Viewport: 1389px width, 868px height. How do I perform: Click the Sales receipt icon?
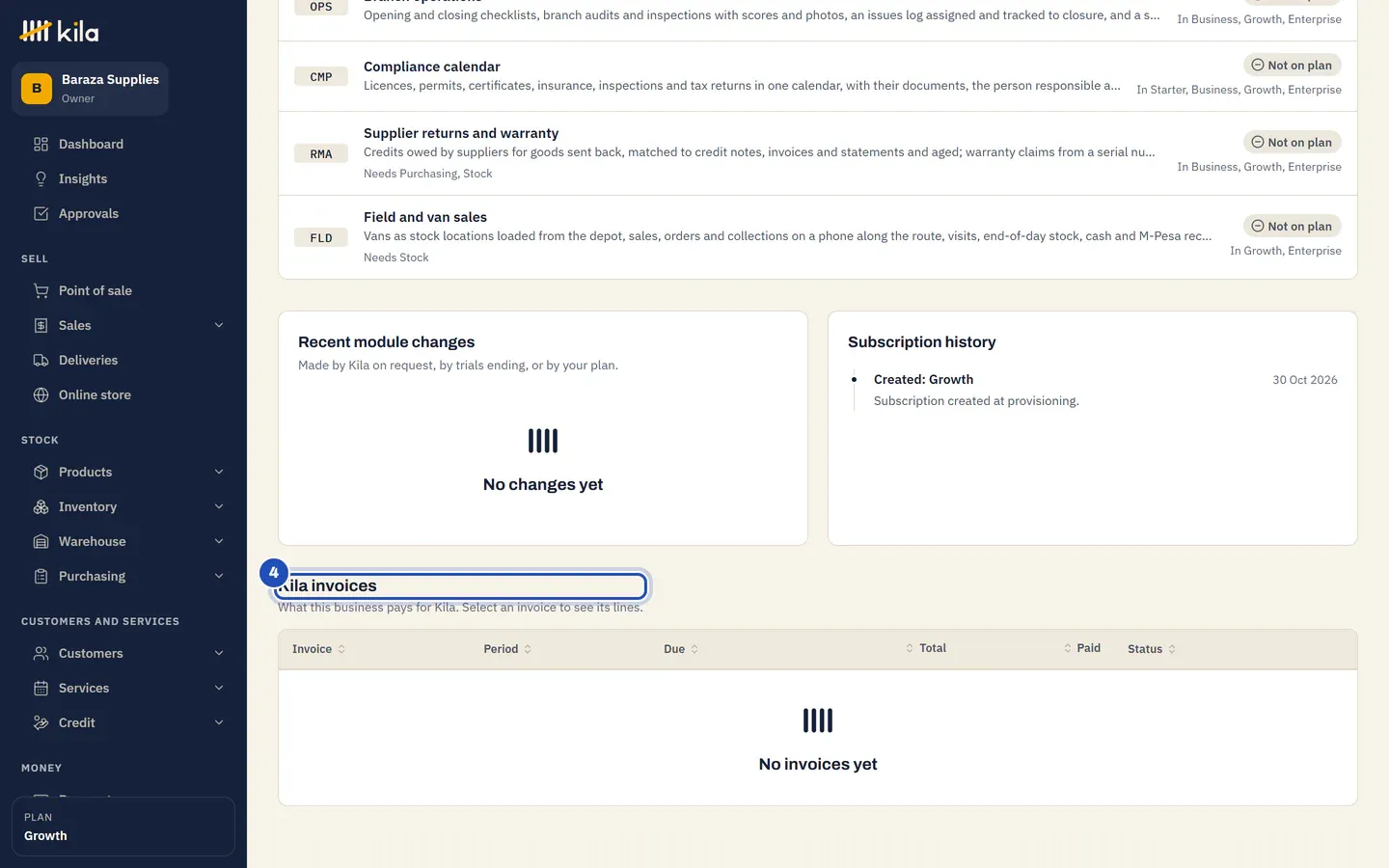[41, 325]
